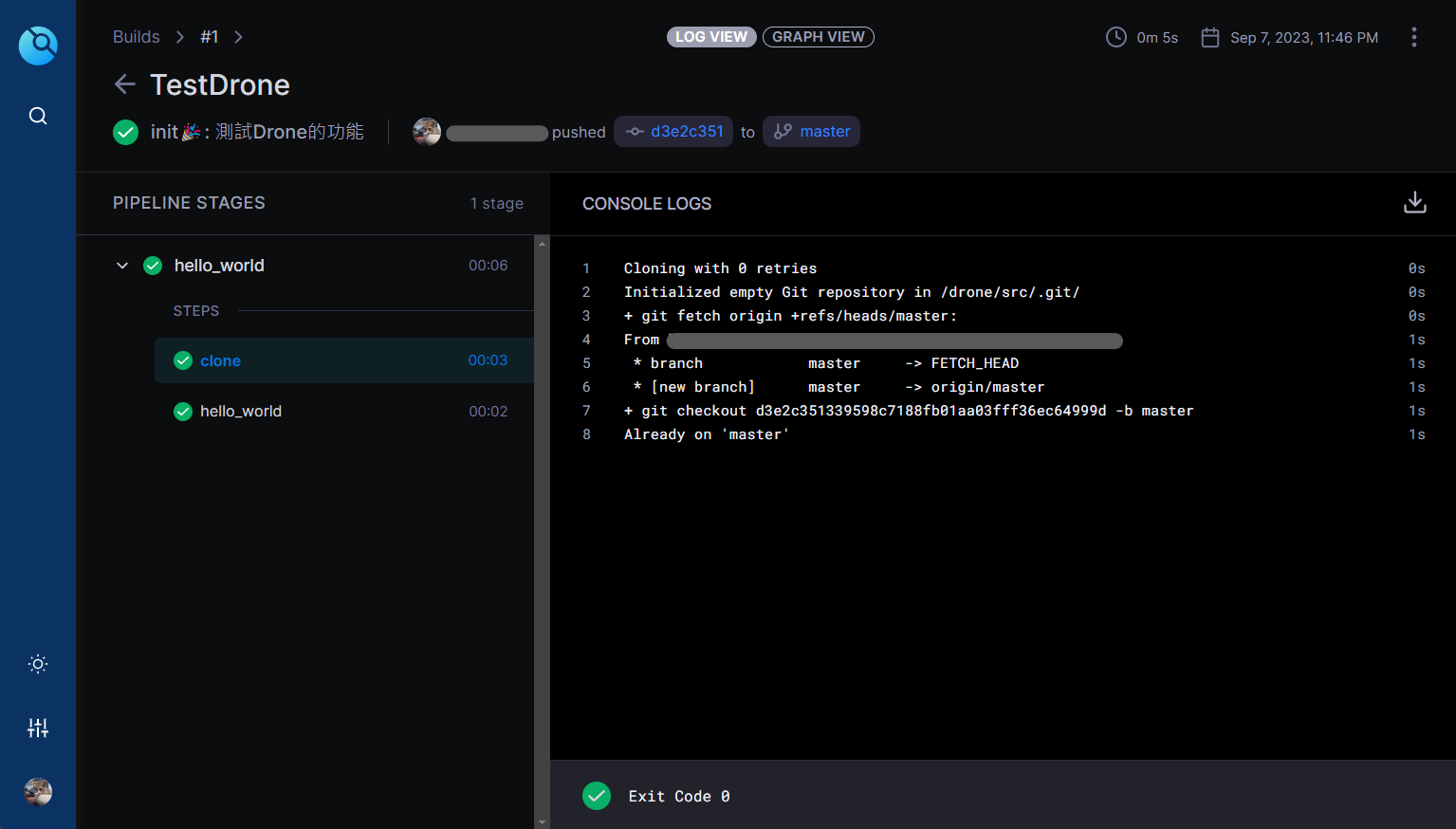Click the 00:03 clone step duration

click(x=488, y=360)
